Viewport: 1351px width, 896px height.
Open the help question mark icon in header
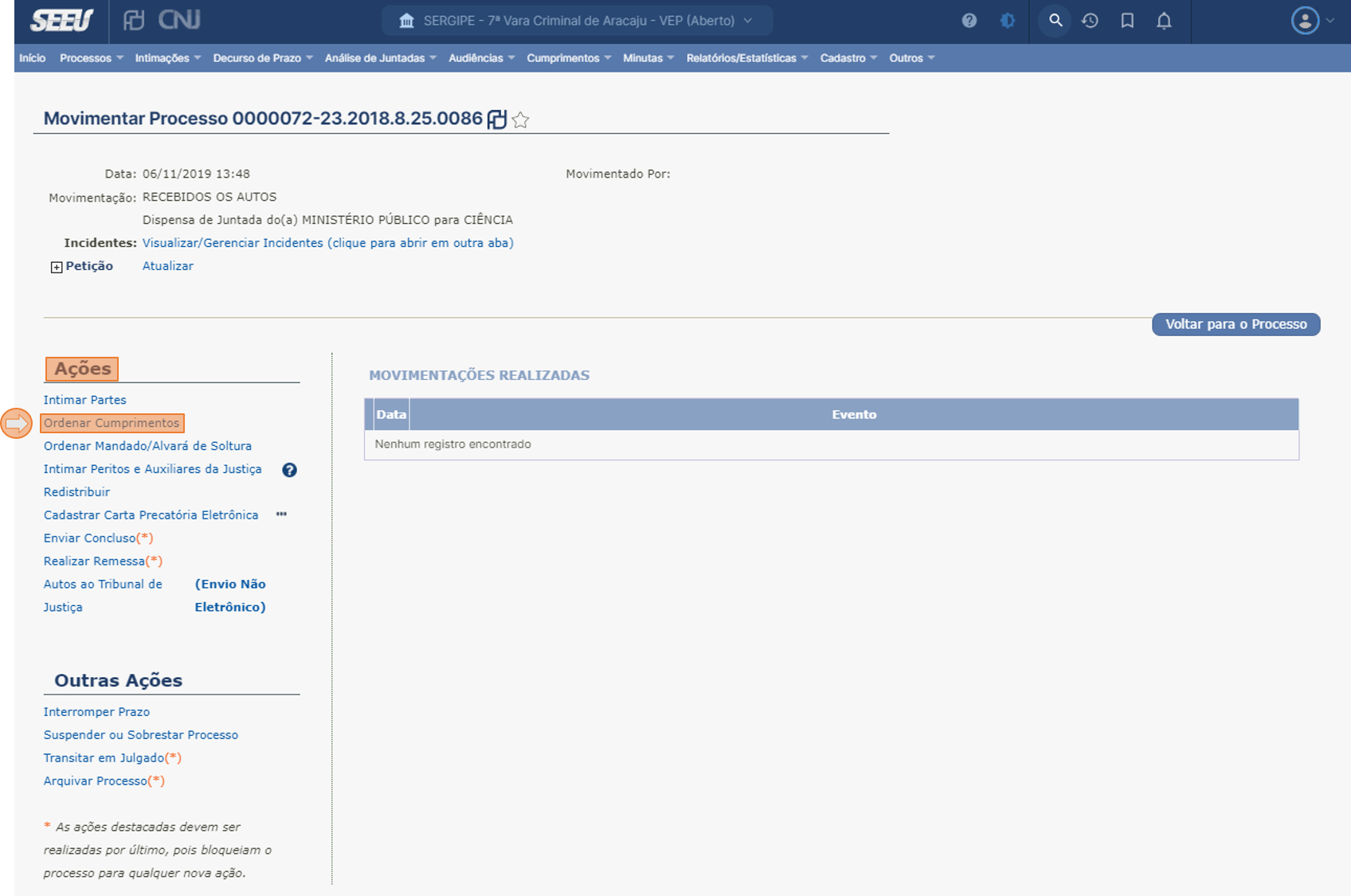coord(969,21)
